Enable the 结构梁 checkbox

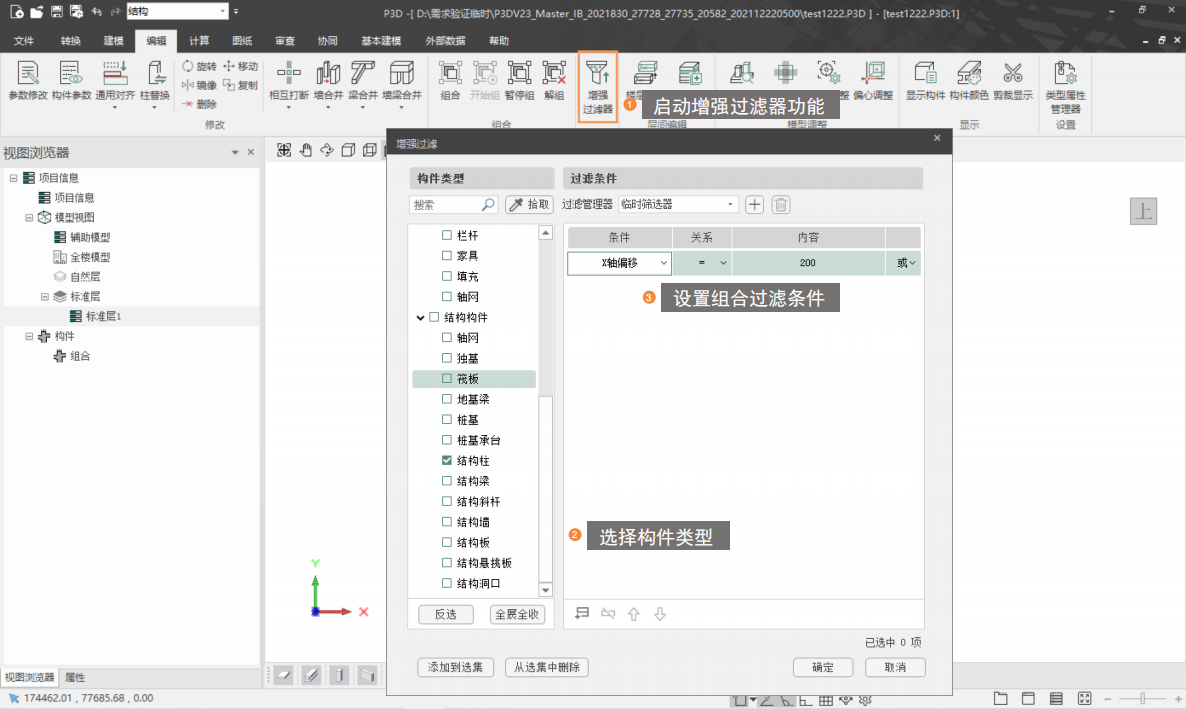(447, 481)
